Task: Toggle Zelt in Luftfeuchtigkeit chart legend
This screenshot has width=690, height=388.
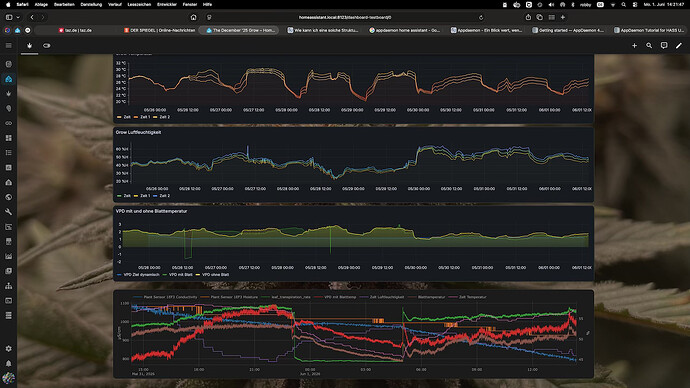Action: point(124,196)
